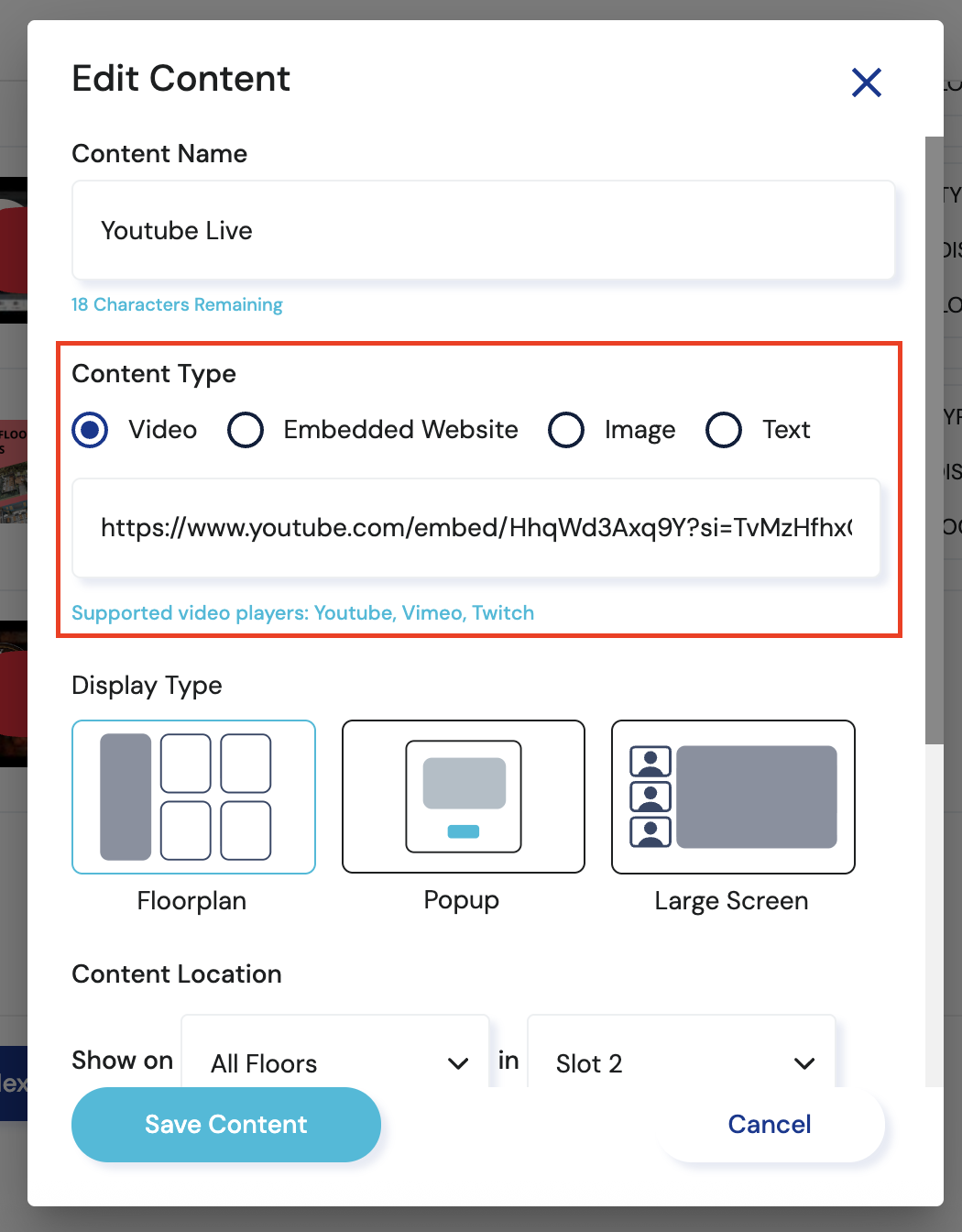Screen dimensions: 962x1232
Task: Click the chevron arrow in All Floors dropdown
Action: 458,1063
